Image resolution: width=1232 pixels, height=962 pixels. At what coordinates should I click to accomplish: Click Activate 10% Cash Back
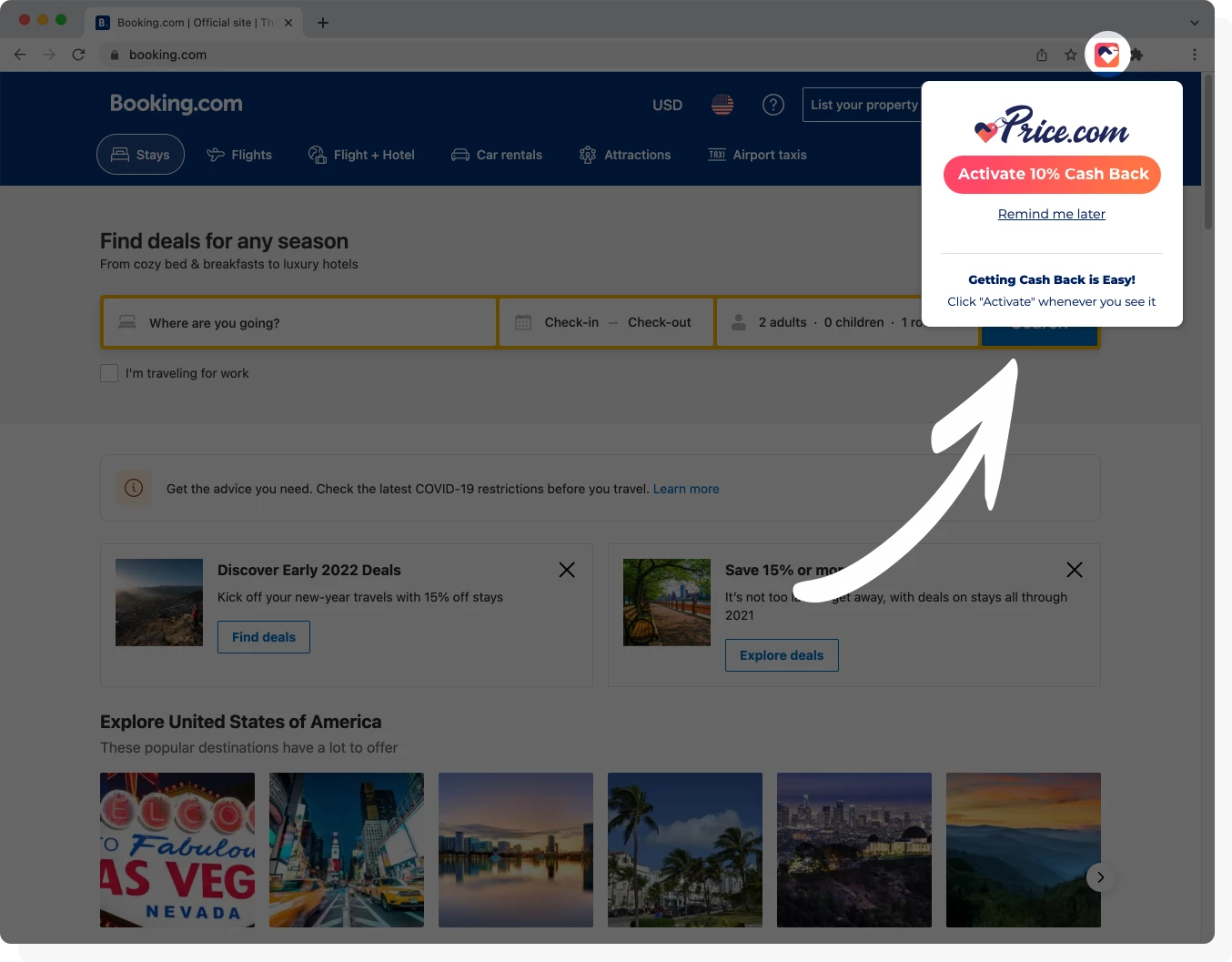1051,174
